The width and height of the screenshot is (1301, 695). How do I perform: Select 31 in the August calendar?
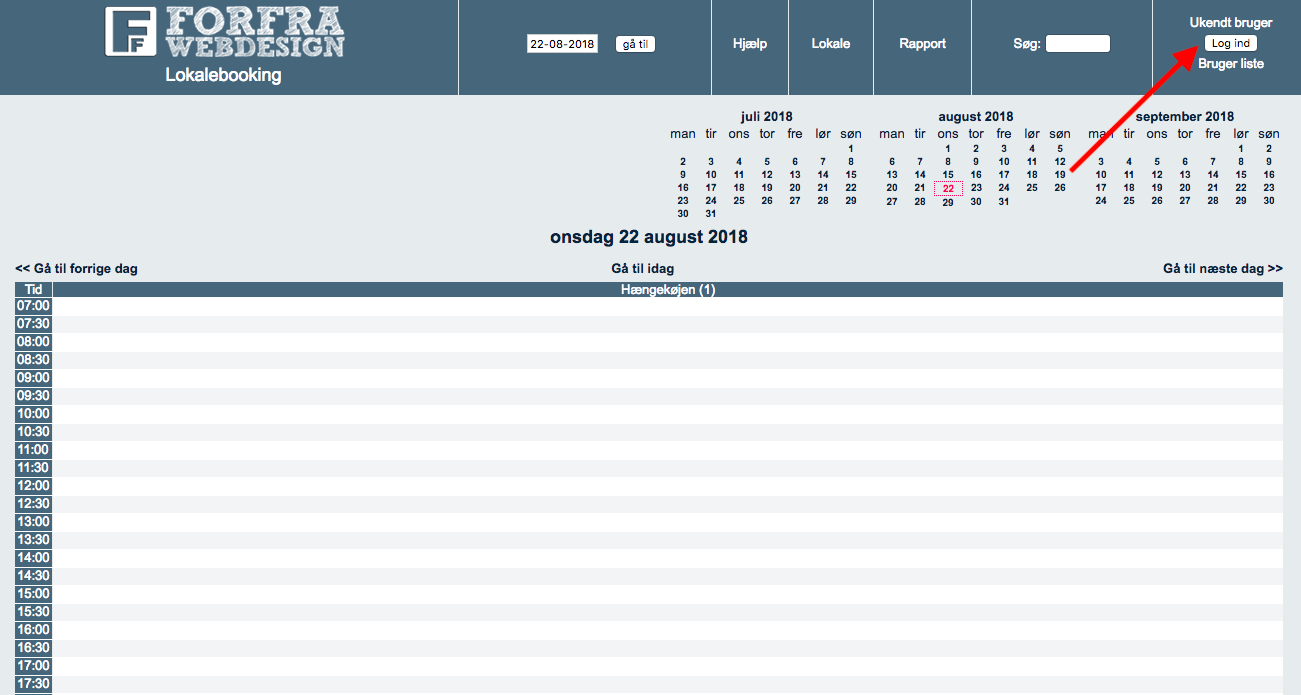pyautogui.click(x=1004, y=201)
